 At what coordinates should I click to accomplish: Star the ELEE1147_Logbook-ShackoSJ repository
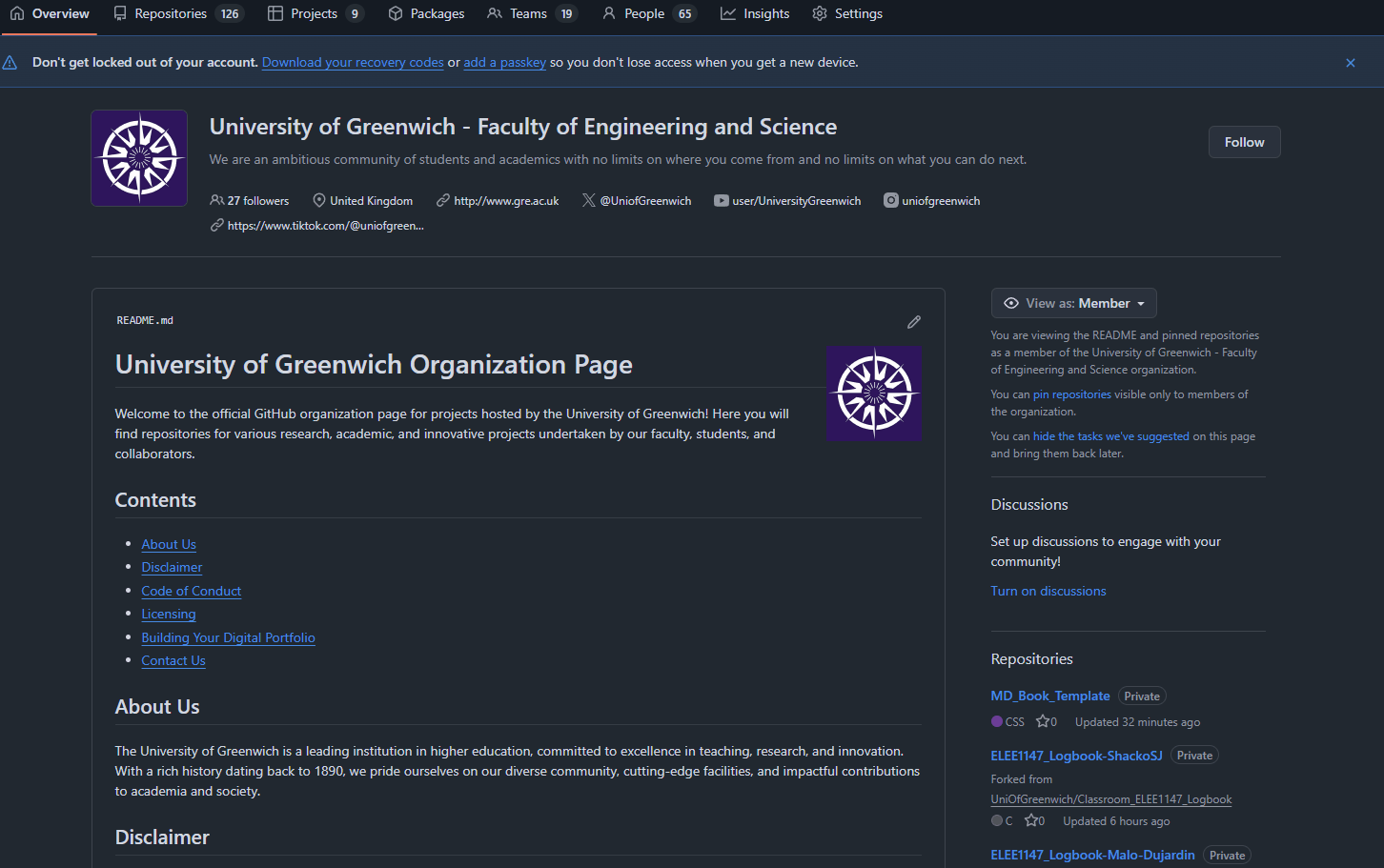point(1030,820)
